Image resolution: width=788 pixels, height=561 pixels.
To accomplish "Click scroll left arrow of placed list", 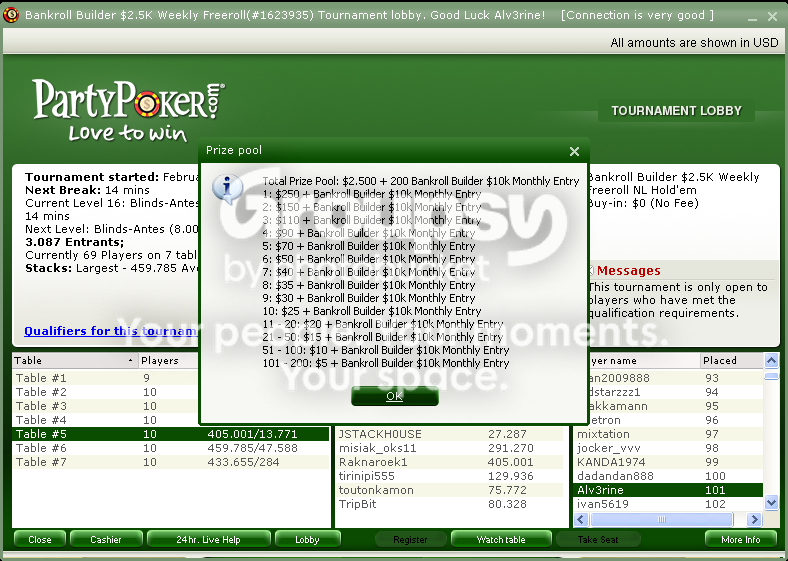I will (x=581, y=519).
